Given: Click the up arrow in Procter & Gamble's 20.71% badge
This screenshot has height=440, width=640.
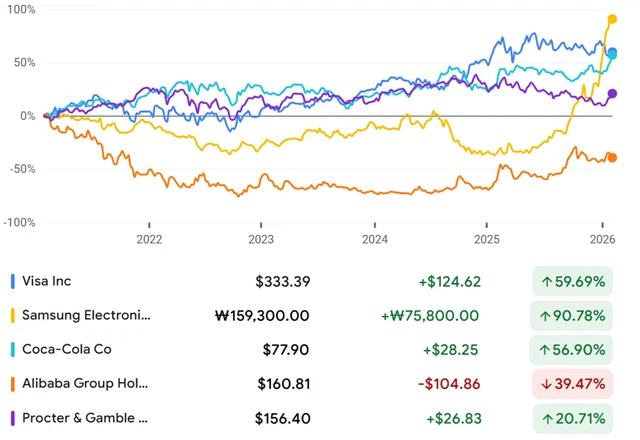Looking at the screenshot, I should 546,418.
